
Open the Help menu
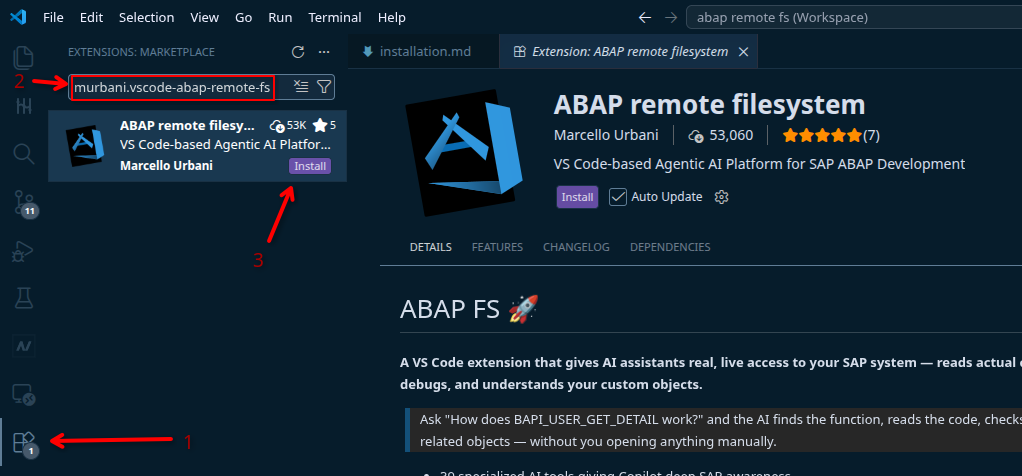click(392, 18)
